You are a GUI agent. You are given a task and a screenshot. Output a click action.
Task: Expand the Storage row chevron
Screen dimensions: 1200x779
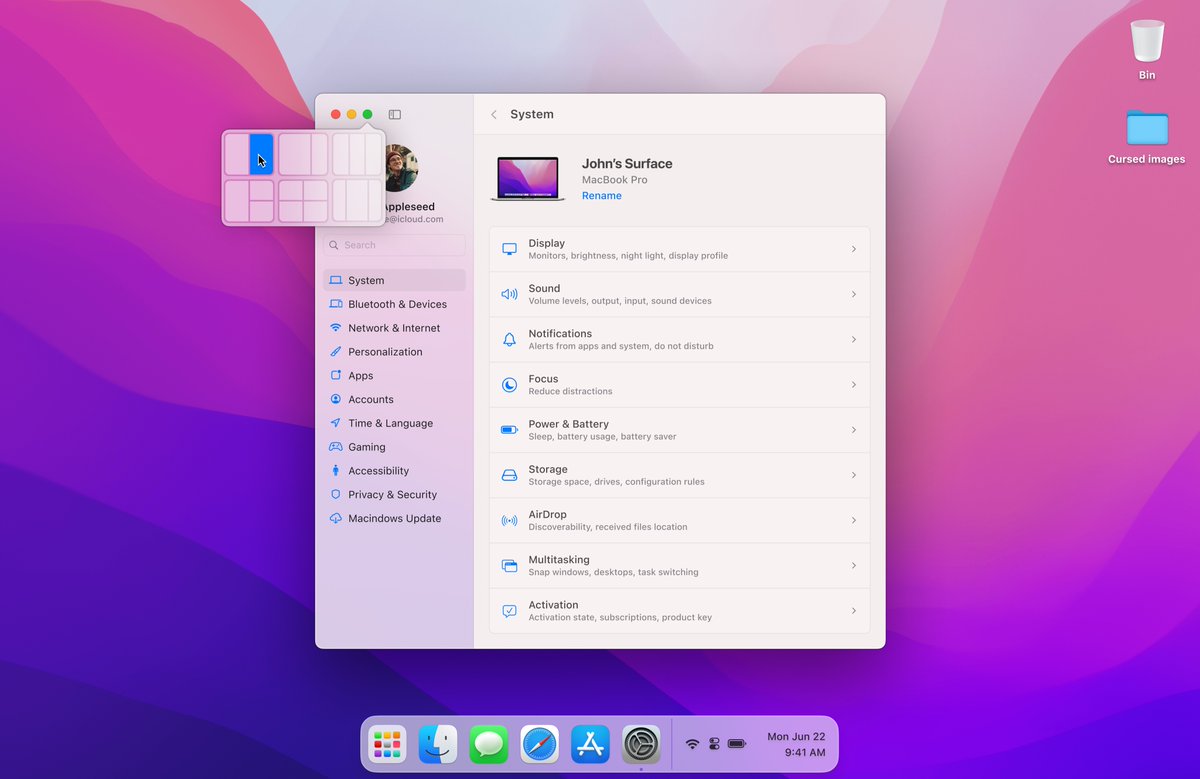[x=853, y=475]
